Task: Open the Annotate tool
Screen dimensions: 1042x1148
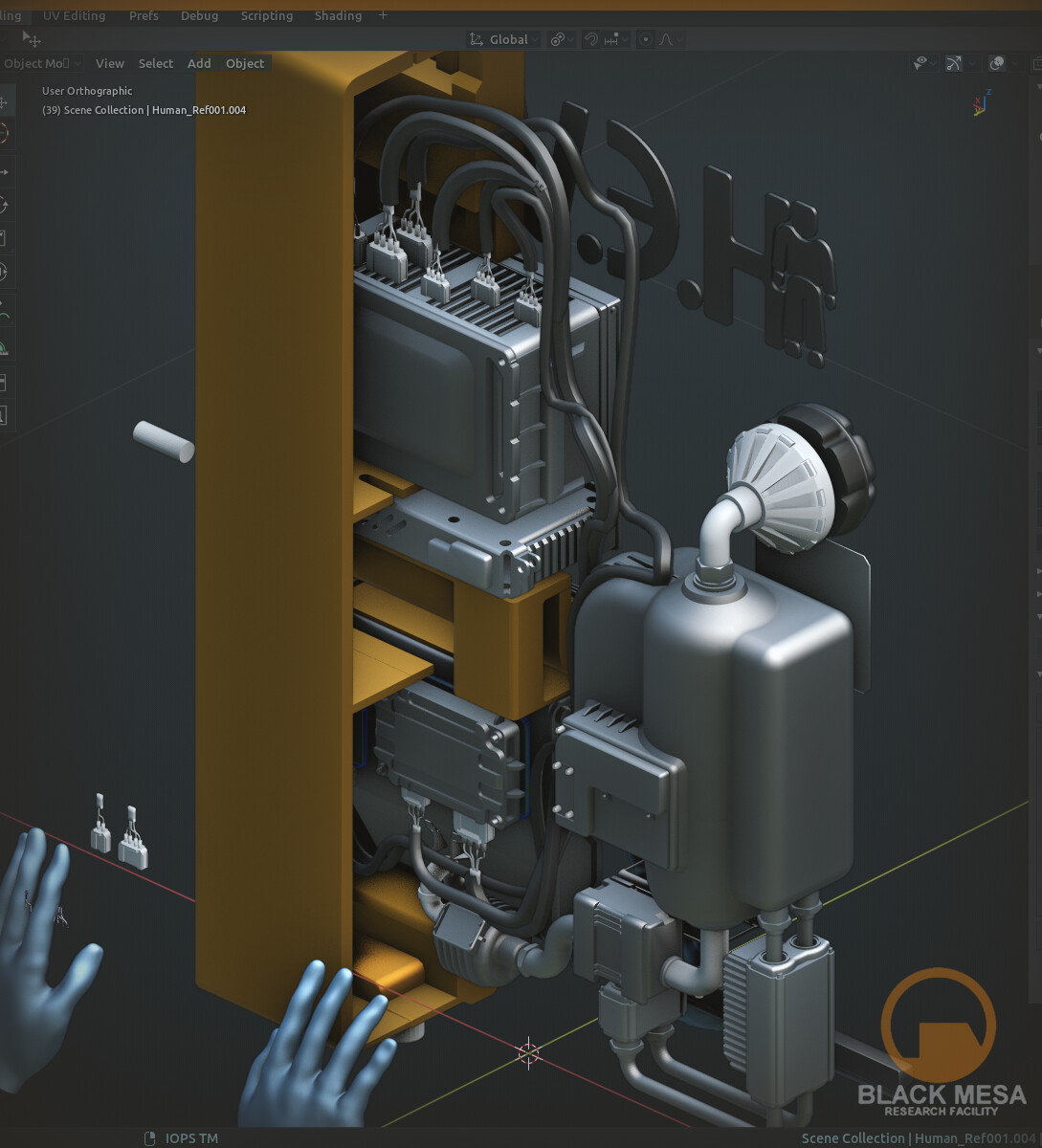Action: (x=9, y=308)
